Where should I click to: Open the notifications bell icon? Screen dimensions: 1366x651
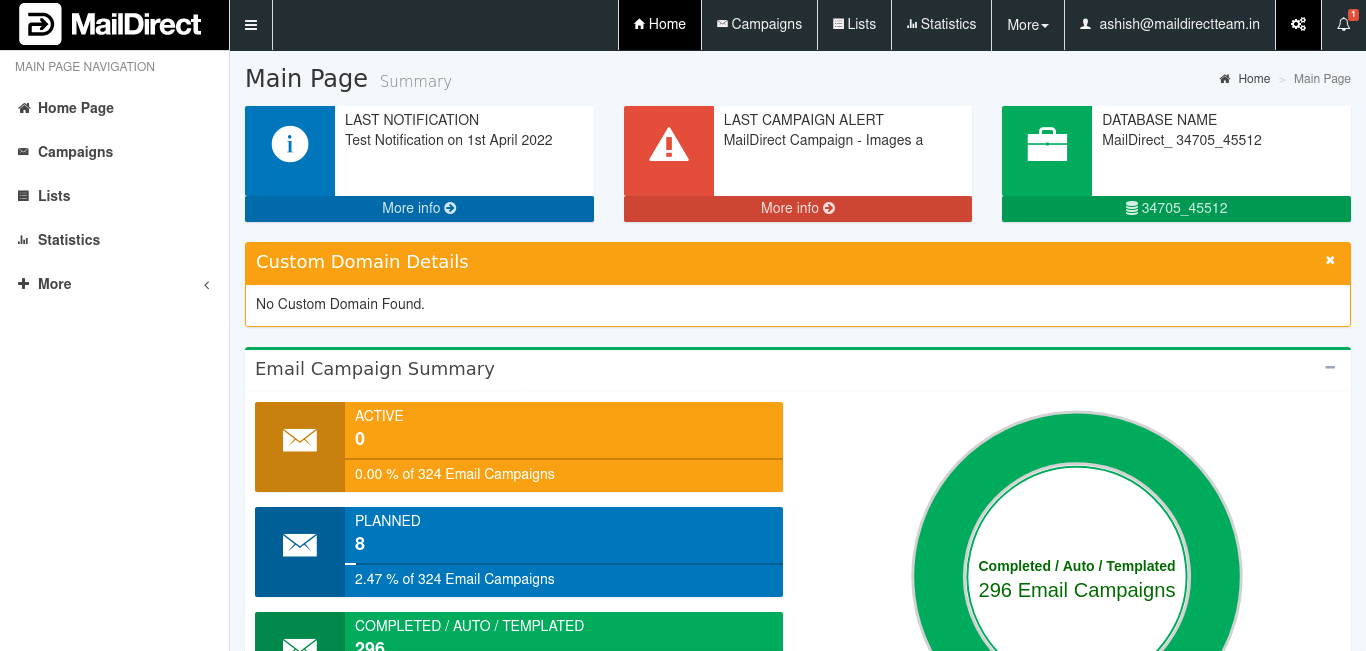pos(1343,25)
